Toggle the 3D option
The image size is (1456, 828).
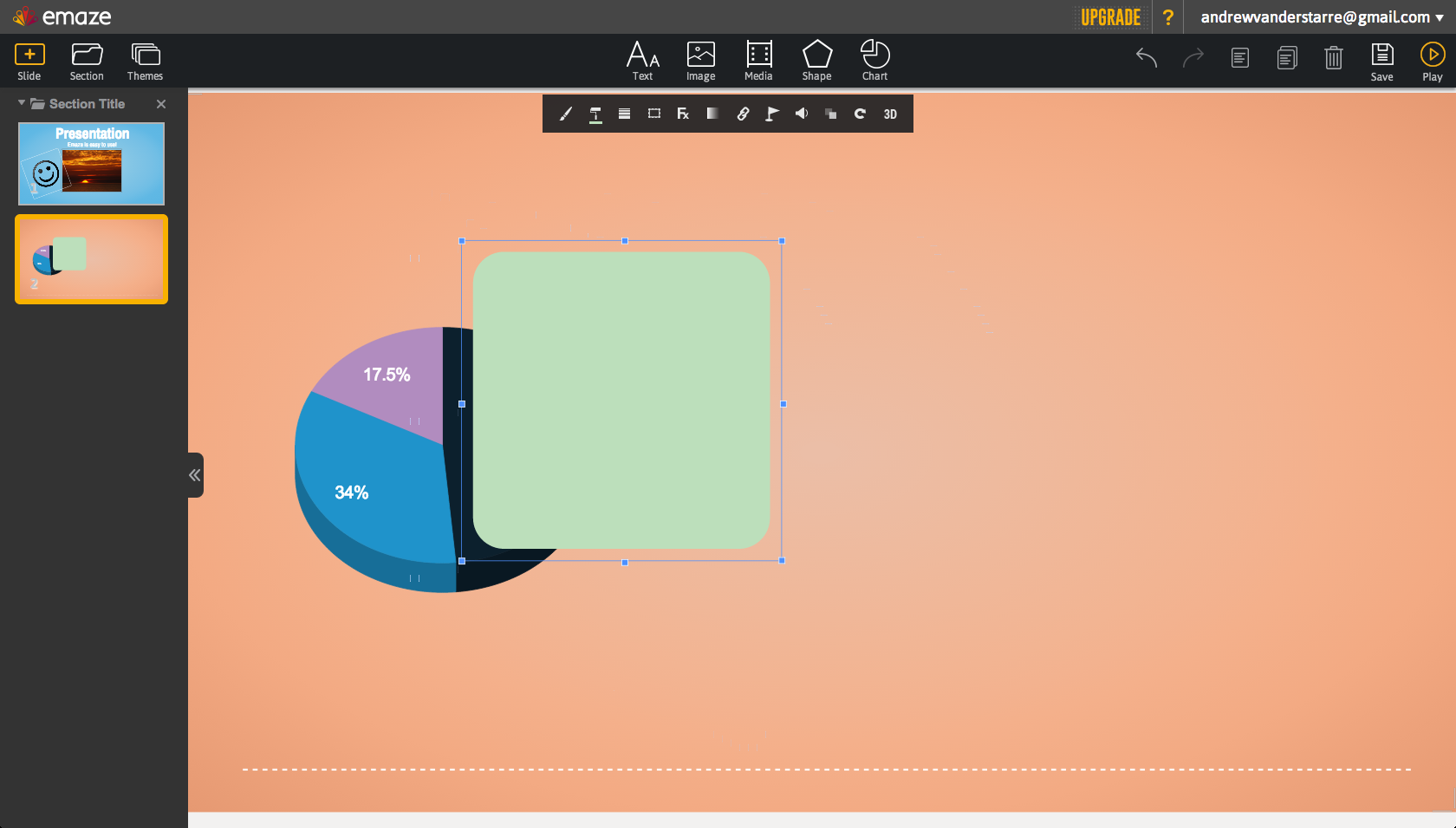890,114
